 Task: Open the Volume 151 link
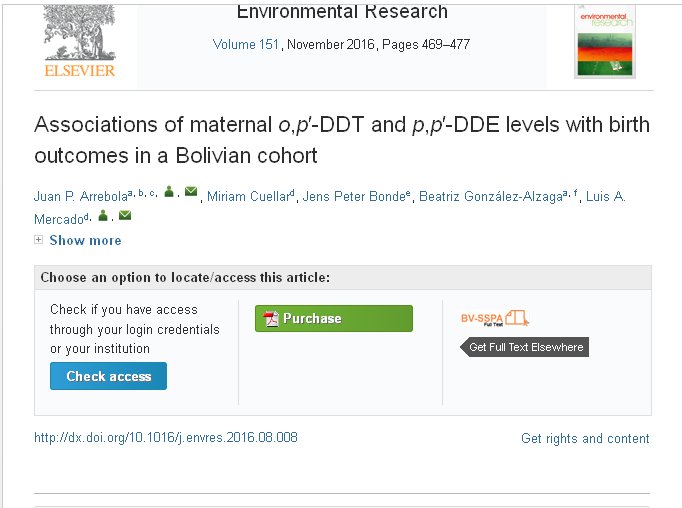pos(247,45)
